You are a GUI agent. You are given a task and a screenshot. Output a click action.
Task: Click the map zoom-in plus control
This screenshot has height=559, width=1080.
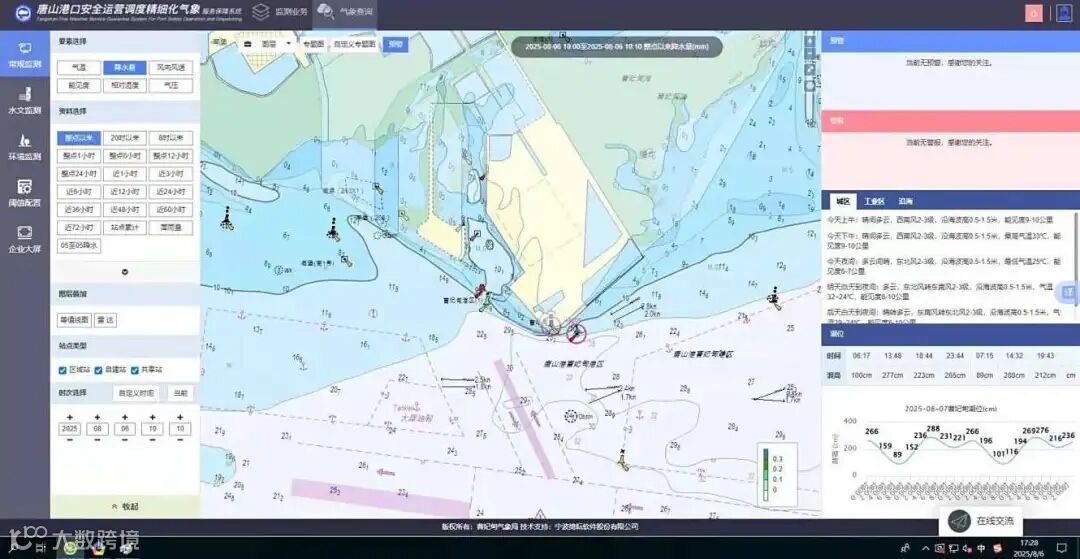tap(811, 41)
